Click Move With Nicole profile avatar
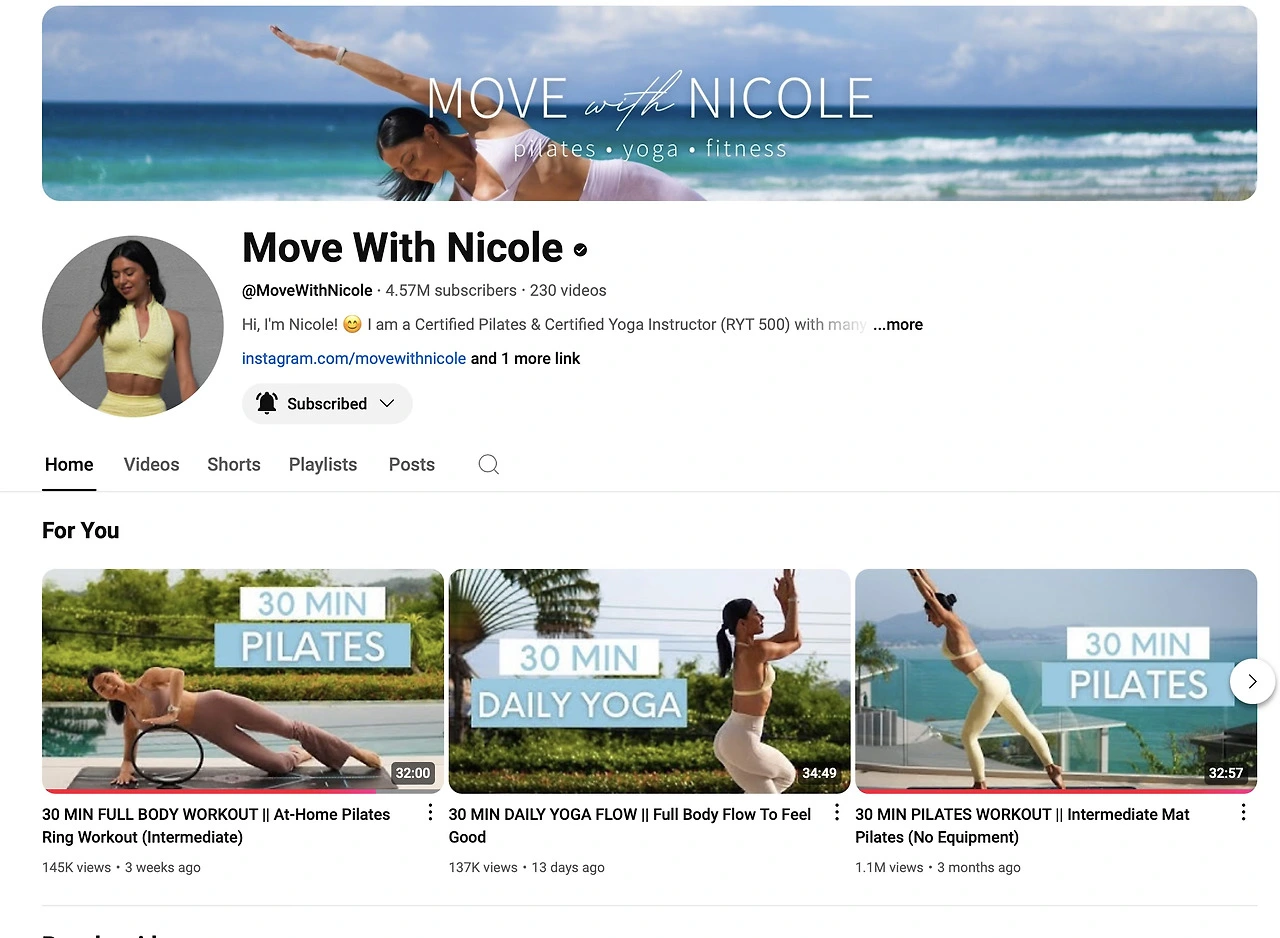This screenshot has width=1280, height=938. click(x=133, y=326)
